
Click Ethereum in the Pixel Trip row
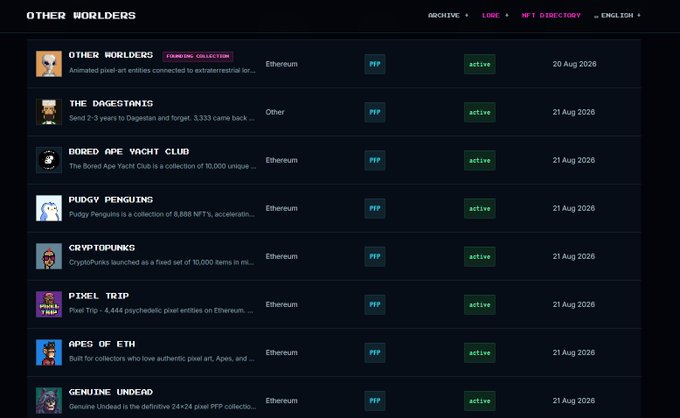(281, 304)
